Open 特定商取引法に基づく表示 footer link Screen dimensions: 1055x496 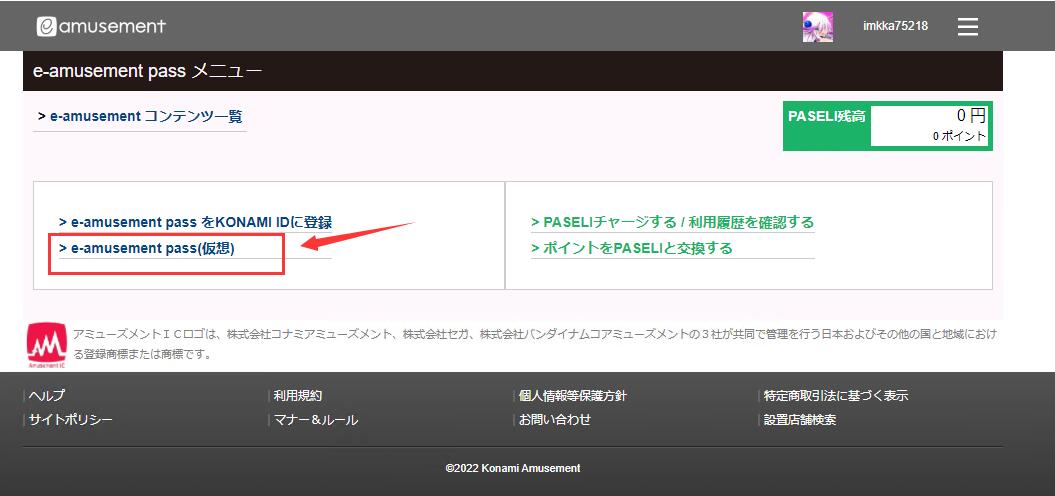point(835,396)
